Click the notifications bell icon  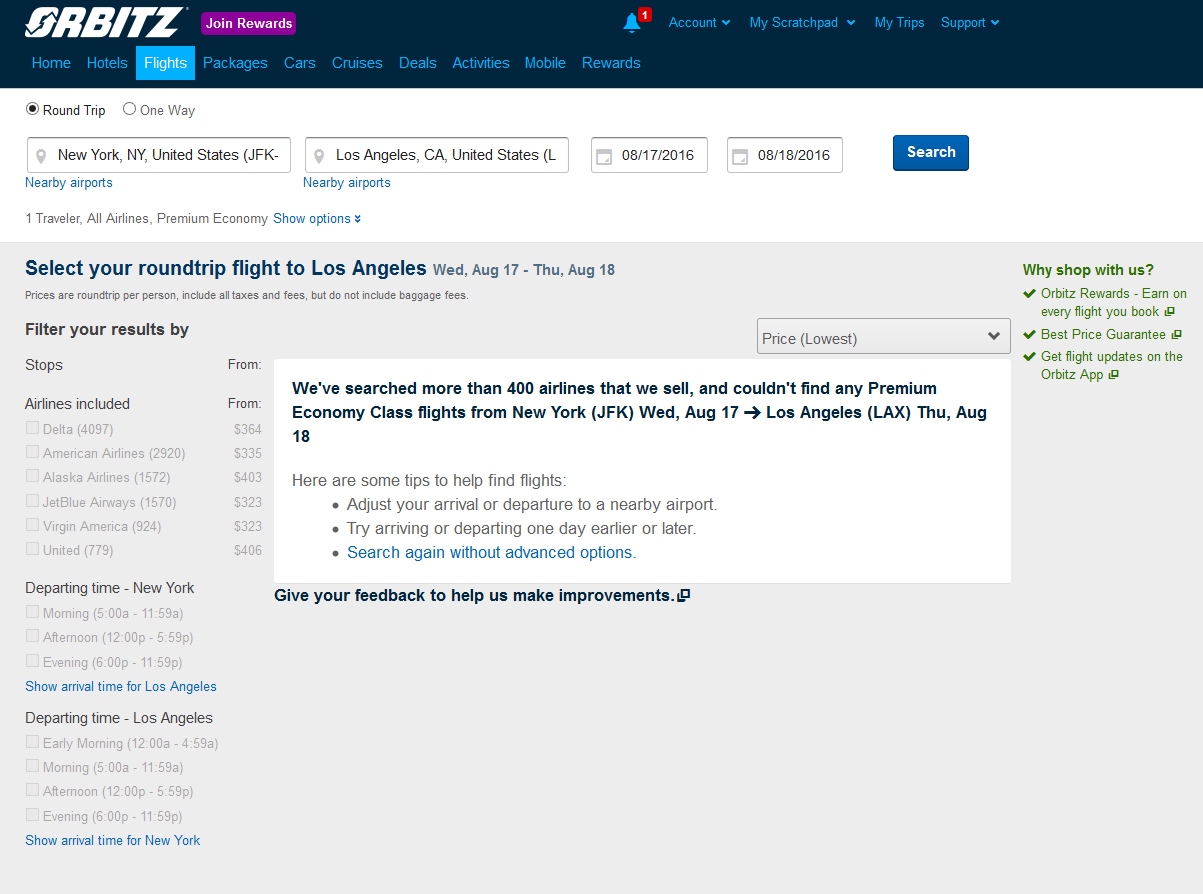coord(632,22)
